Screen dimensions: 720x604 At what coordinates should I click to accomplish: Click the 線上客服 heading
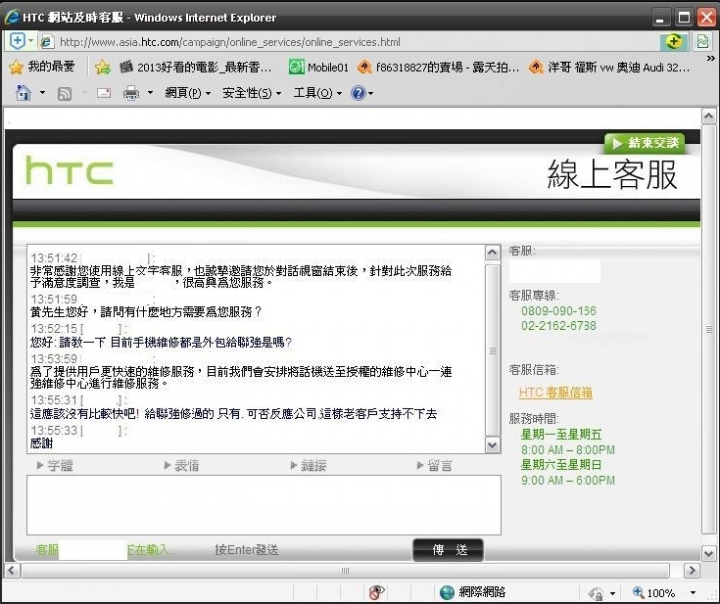click(612, 175)
